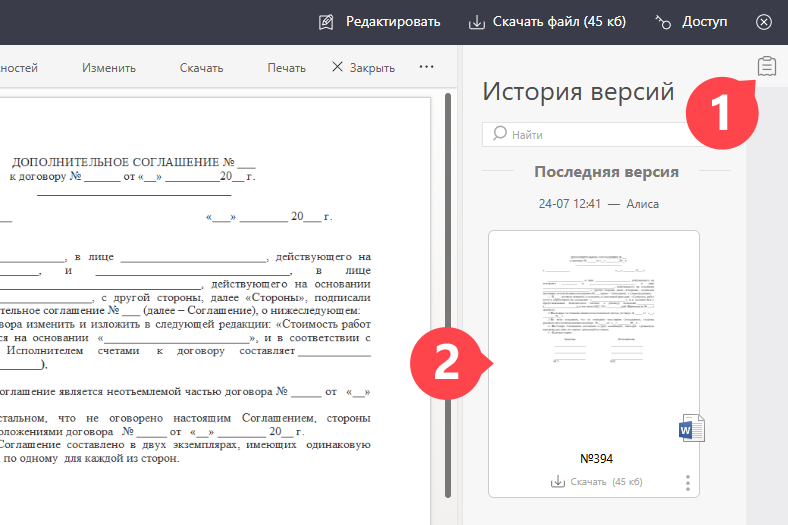Click the Word file icon on version card
The width and height of the screenshot is (788, 525).
pos(692,428)
